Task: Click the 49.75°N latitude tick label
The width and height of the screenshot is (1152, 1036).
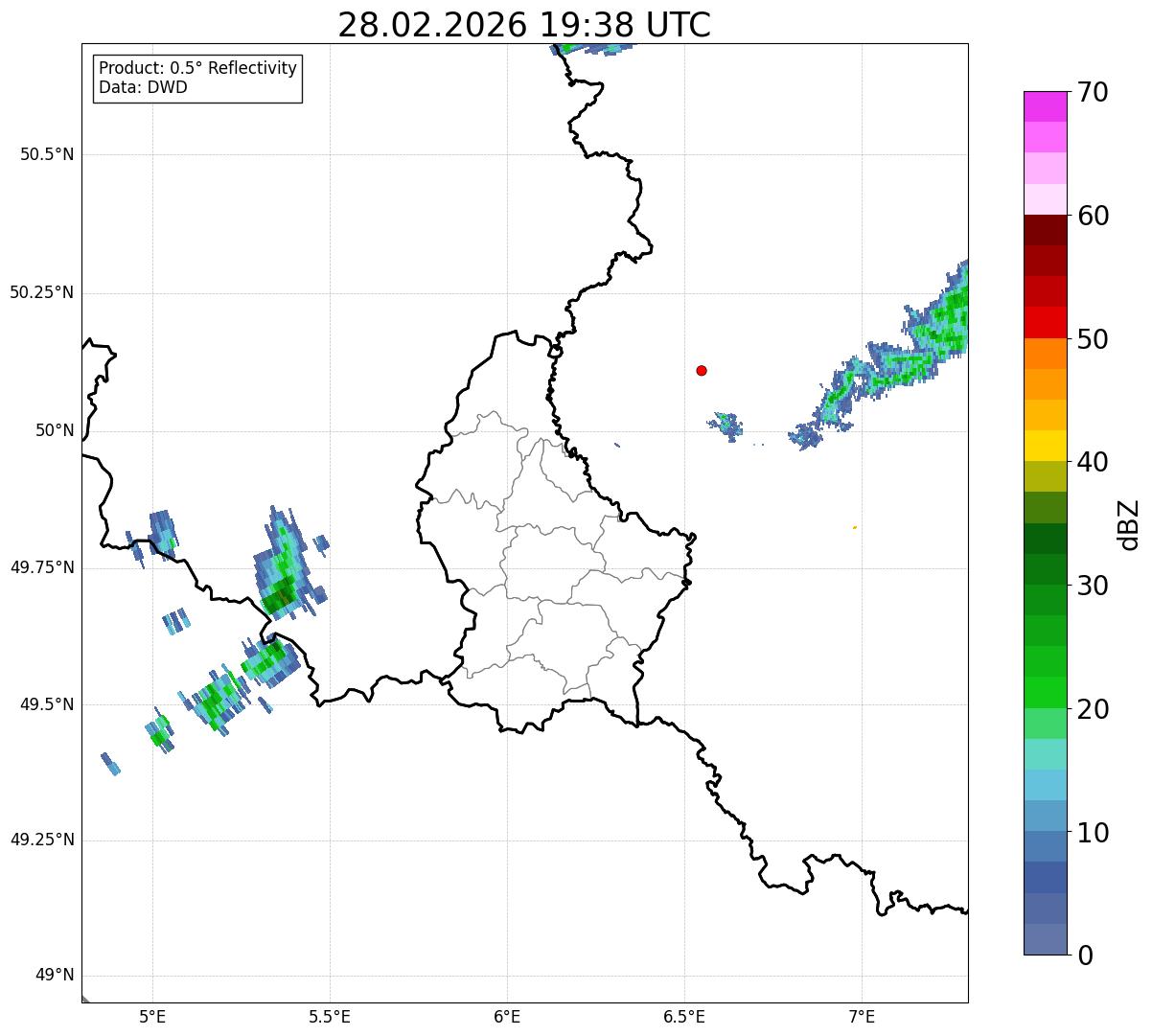Action: (x=41, y=567)
